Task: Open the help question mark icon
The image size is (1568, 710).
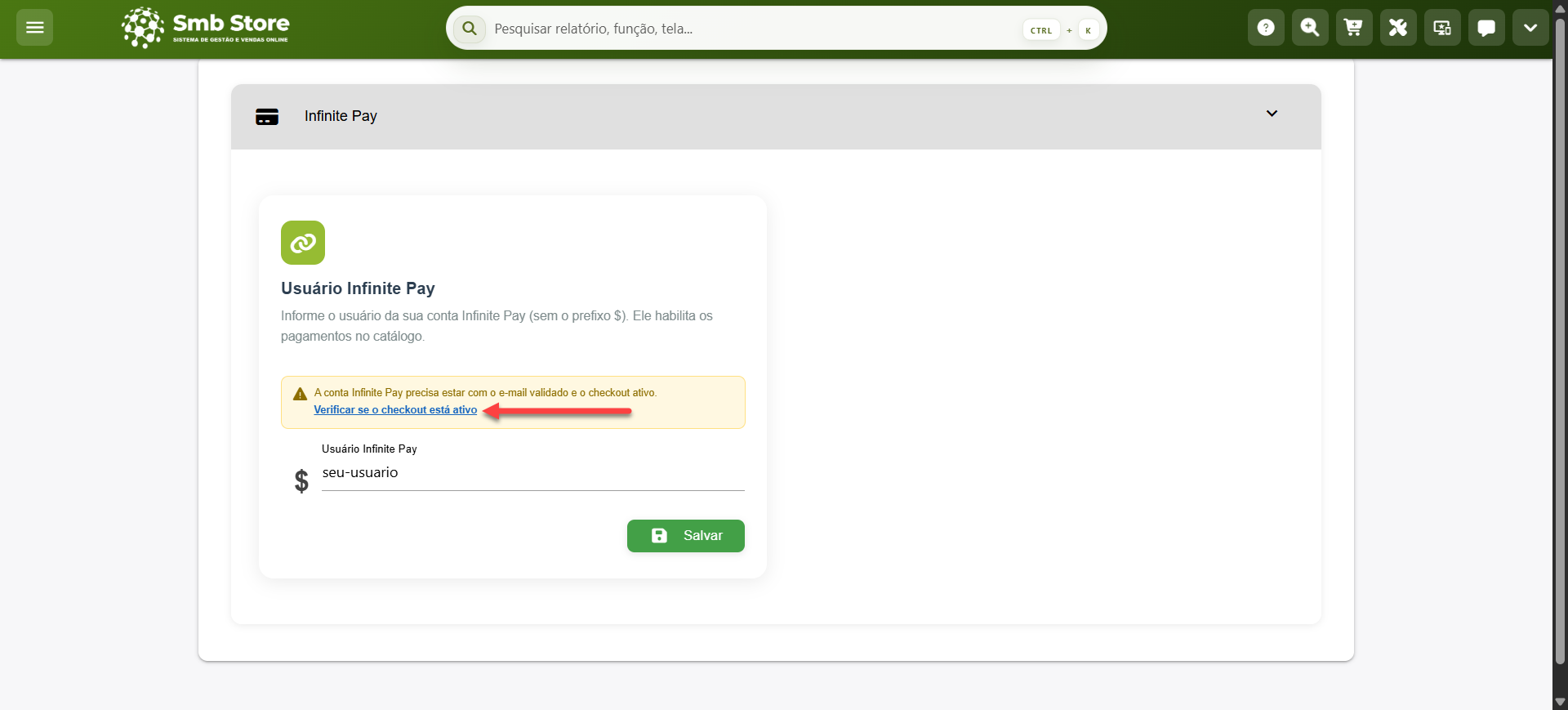Action: coord(1266,28)
